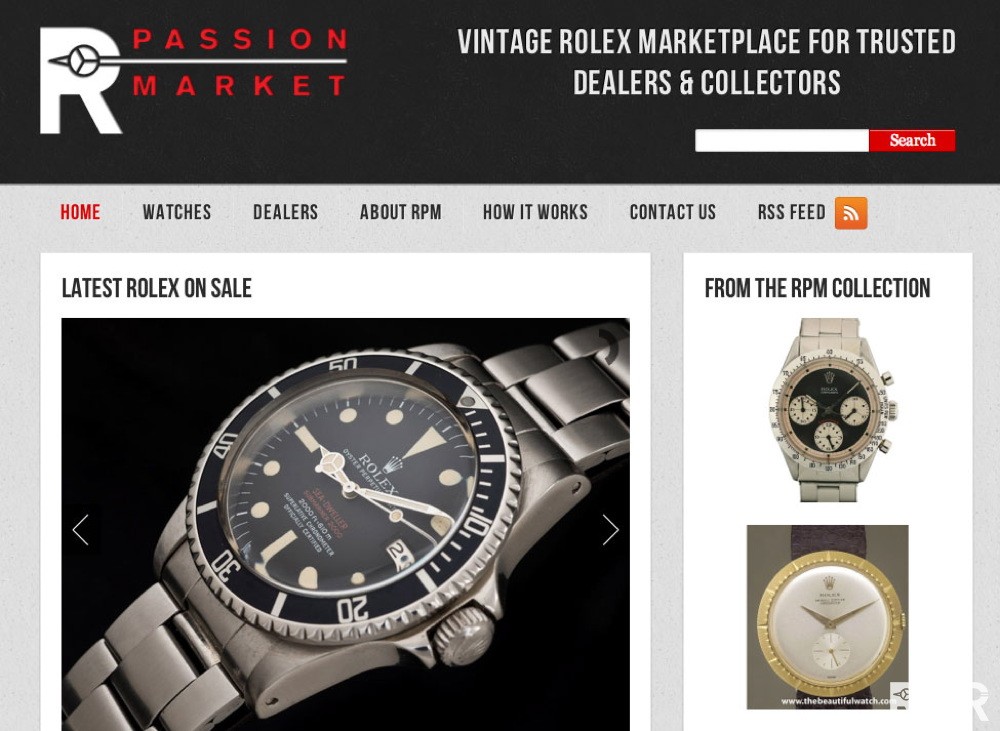Open the Home menu item

tap(80, 212)
